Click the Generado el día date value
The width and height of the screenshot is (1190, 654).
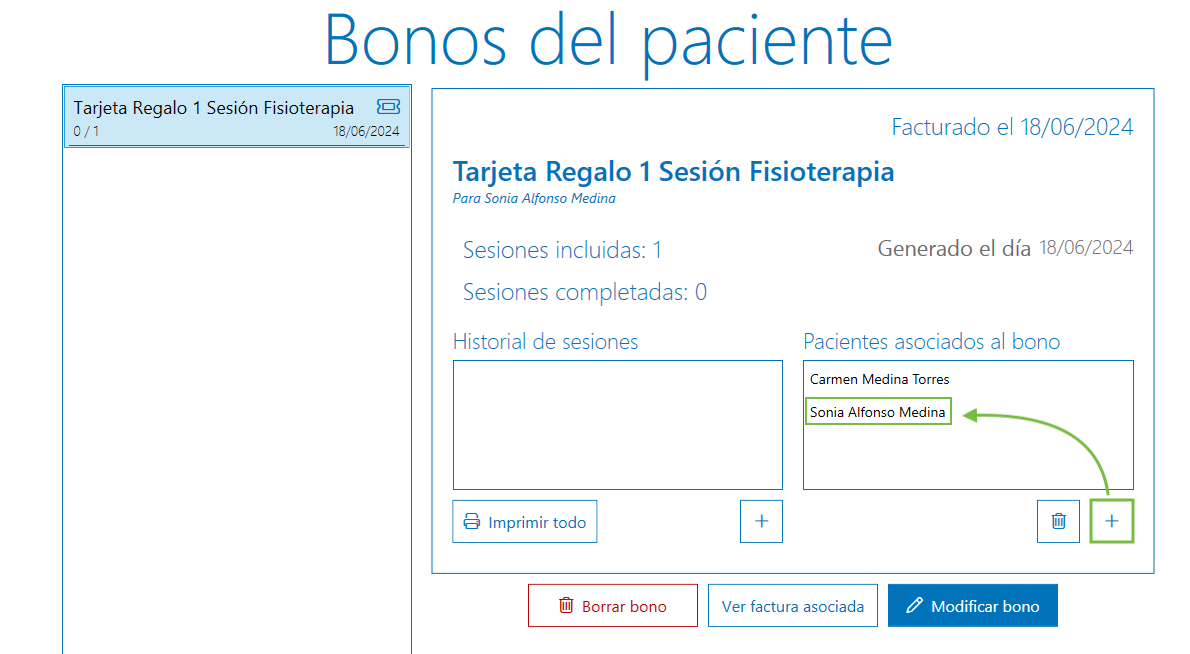[1086, 248]
